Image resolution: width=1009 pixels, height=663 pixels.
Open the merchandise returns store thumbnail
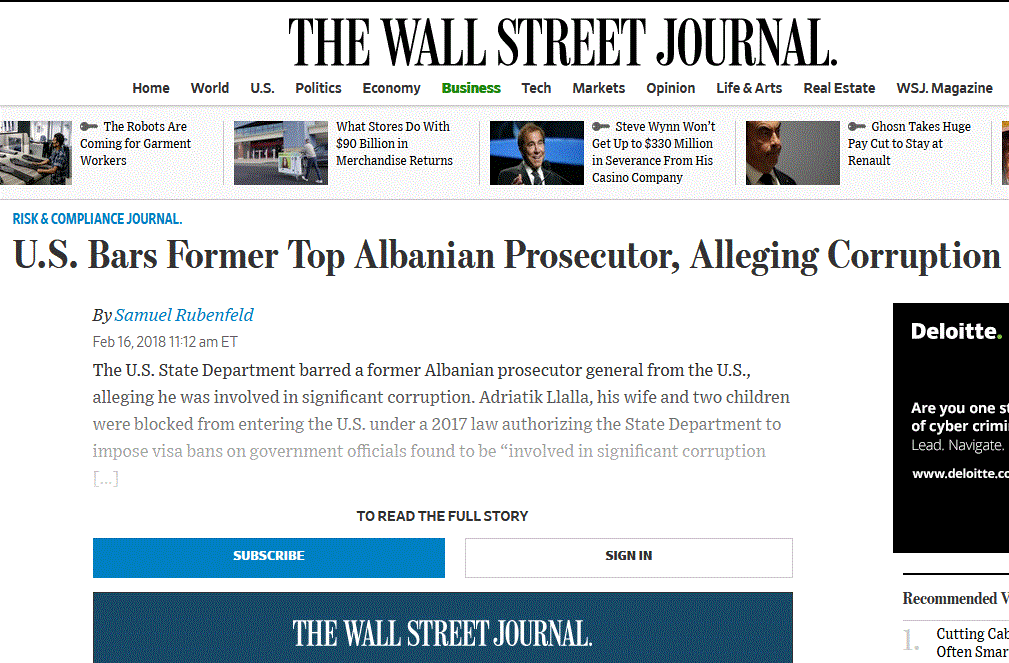(x=280, y=153)
